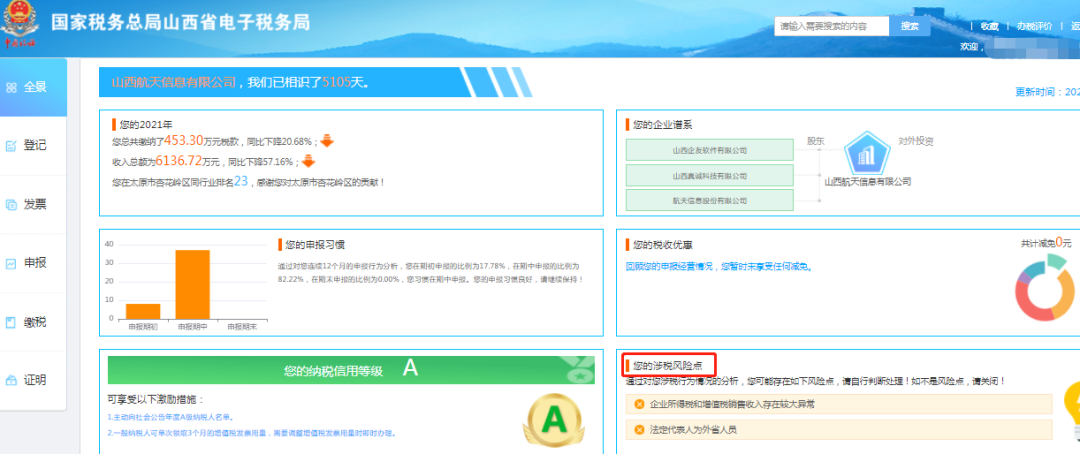Viewport: 1080px width, 454px height.
Task: Click the building hexagon company icon
Action: 867,155
